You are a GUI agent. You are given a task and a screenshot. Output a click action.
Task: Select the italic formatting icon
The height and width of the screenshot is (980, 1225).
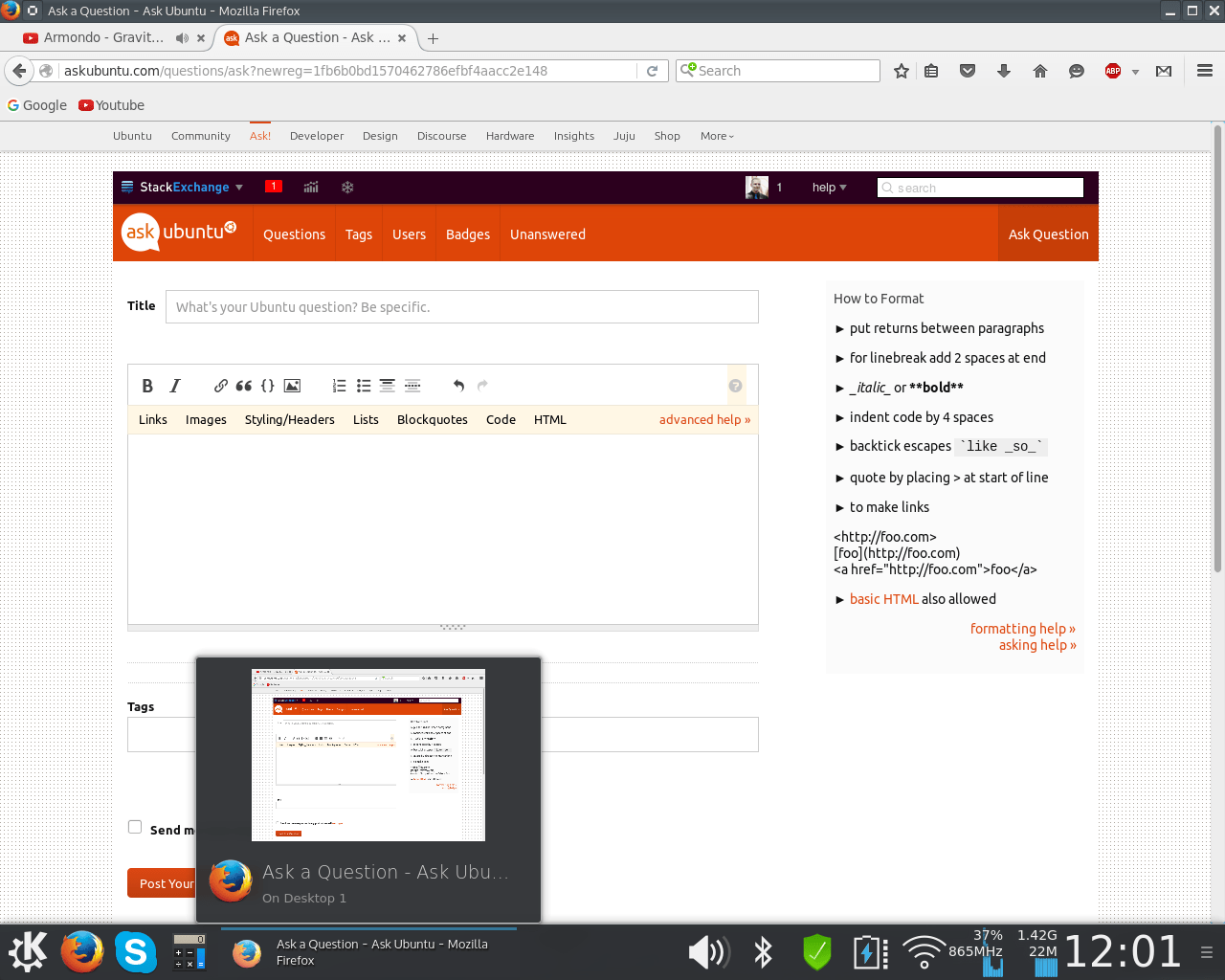(175, 386)
